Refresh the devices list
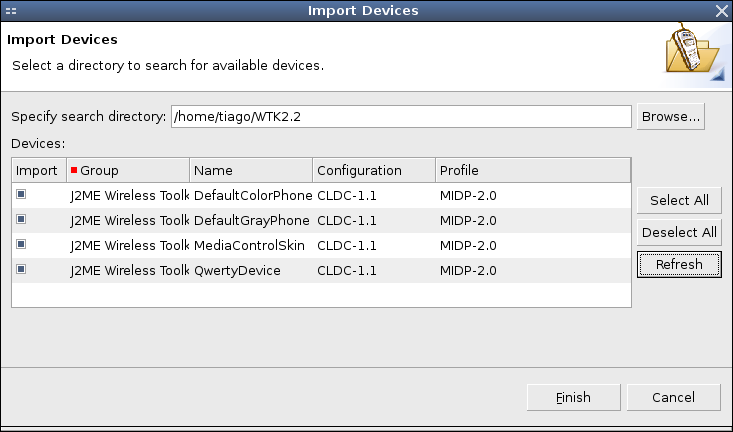 tap(679, 264)
